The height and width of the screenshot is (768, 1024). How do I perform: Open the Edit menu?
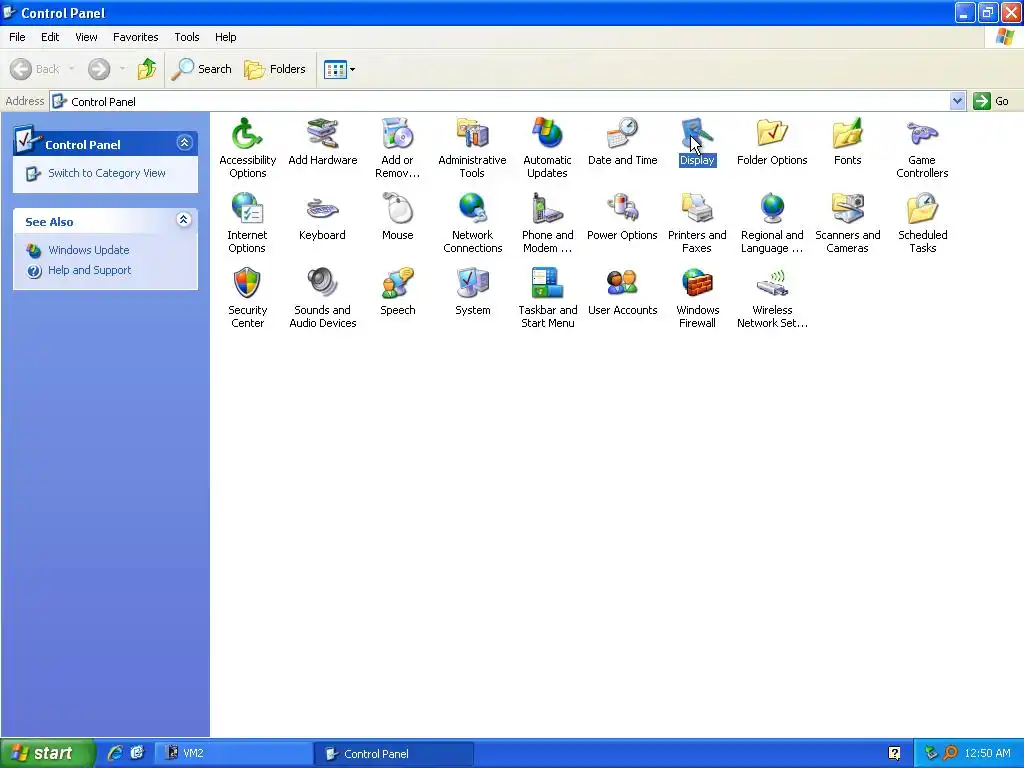(x=50, y=37)
